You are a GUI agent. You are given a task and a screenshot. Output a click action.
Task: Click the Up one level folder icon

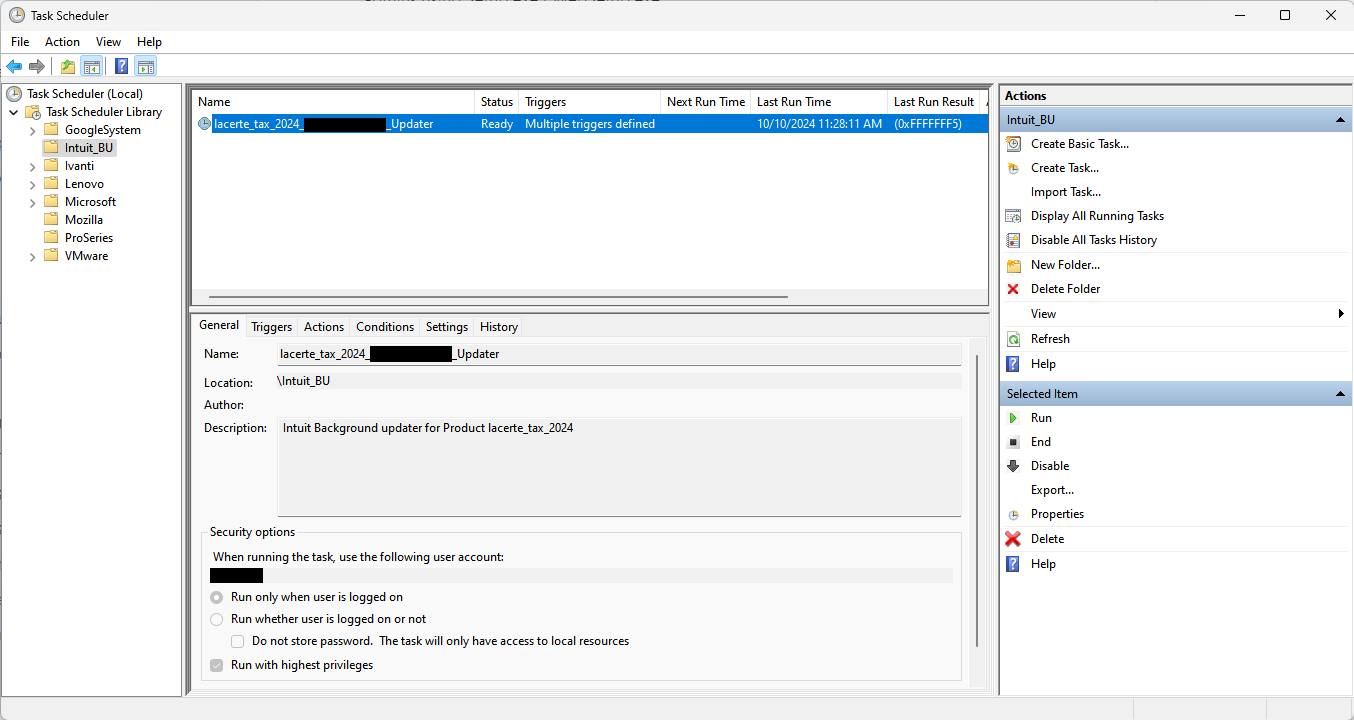pos(67,67)
